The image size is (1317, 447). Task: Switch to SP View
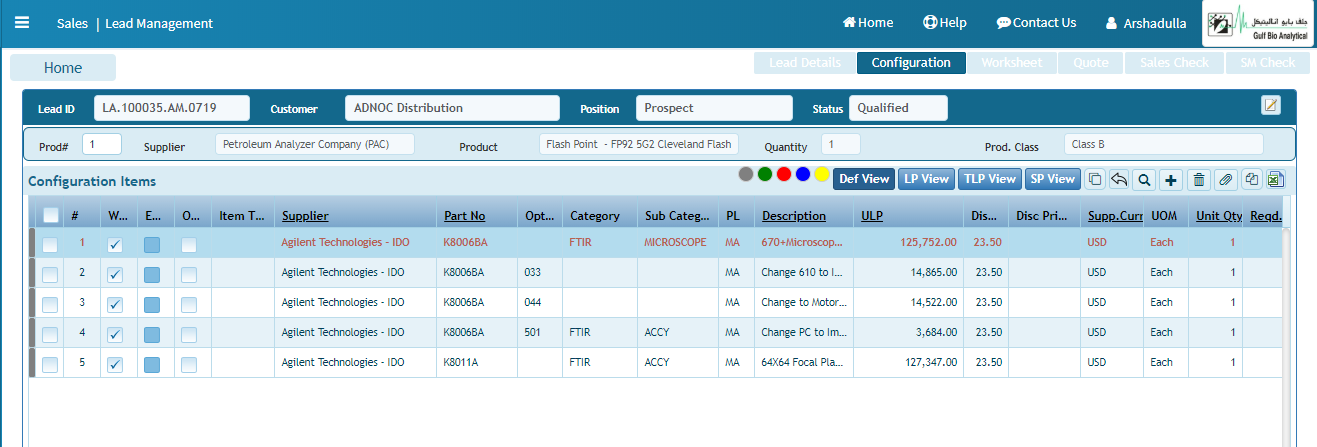pyautogui.click(x=1052, y=179)
